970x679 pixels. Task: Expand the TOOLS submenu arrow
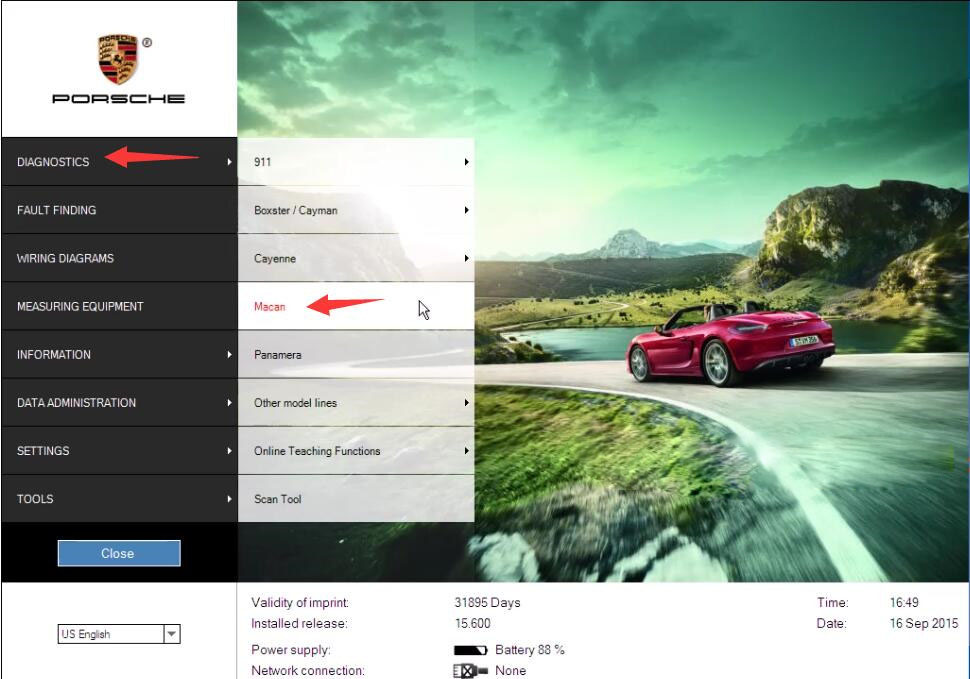pos(229,500)
